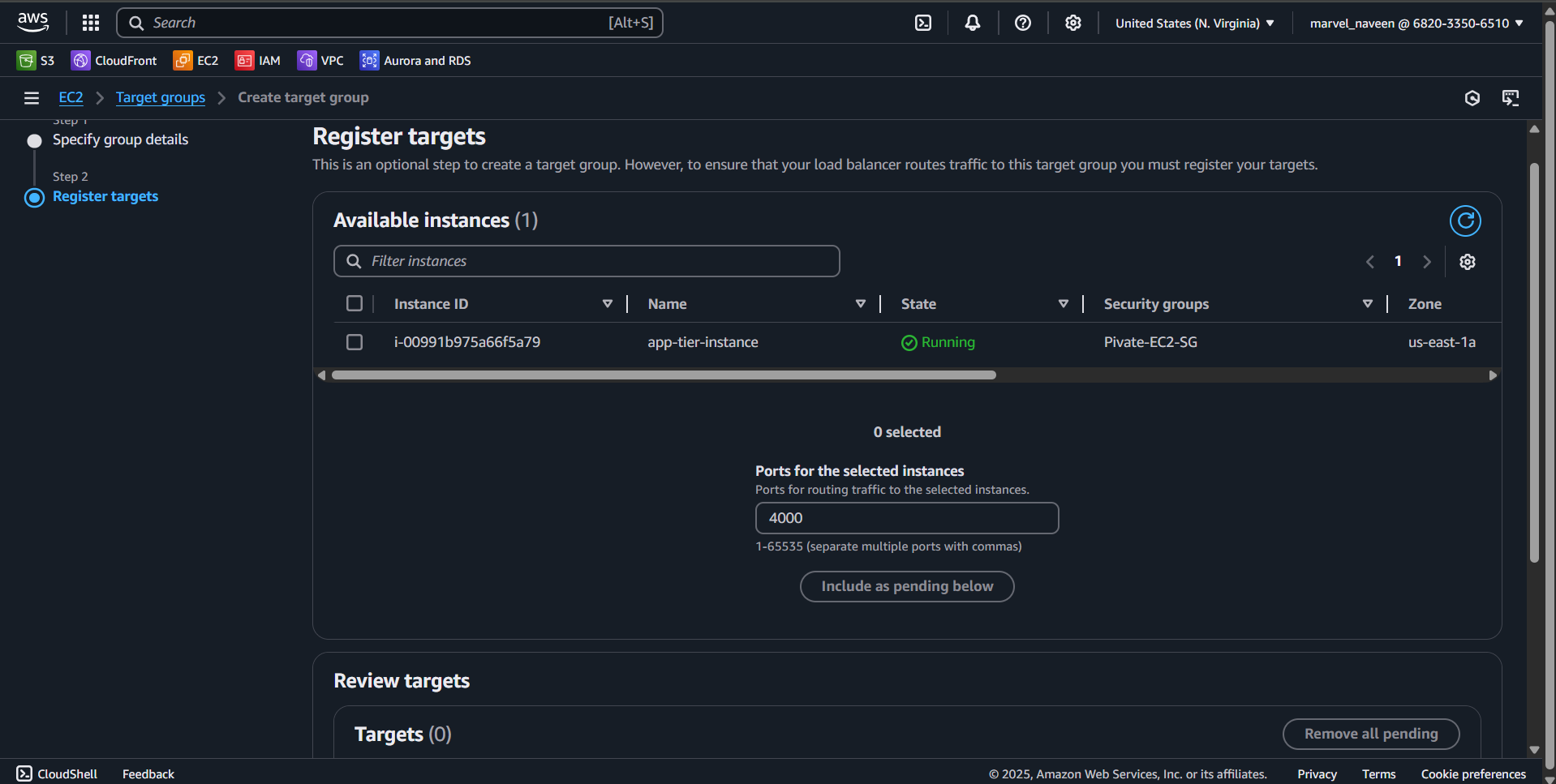Open CloudShell icon in top bar
The image size is (1556, 784).
click(923, 23)
